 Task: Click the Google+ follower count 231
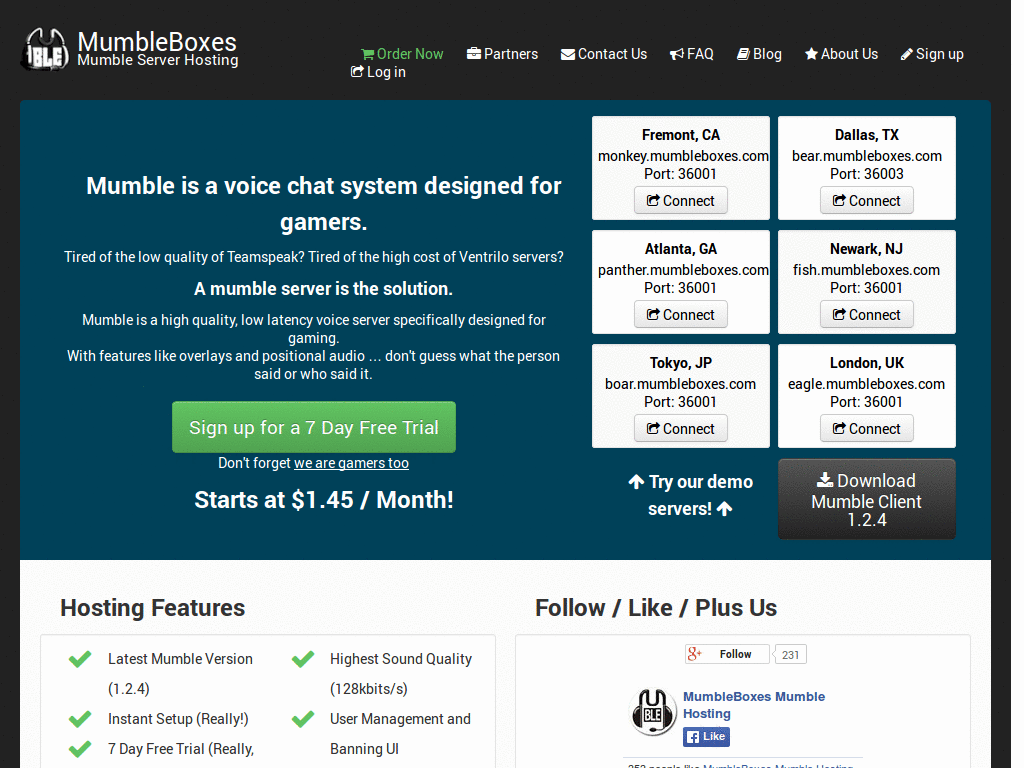(x=790, y=654)
